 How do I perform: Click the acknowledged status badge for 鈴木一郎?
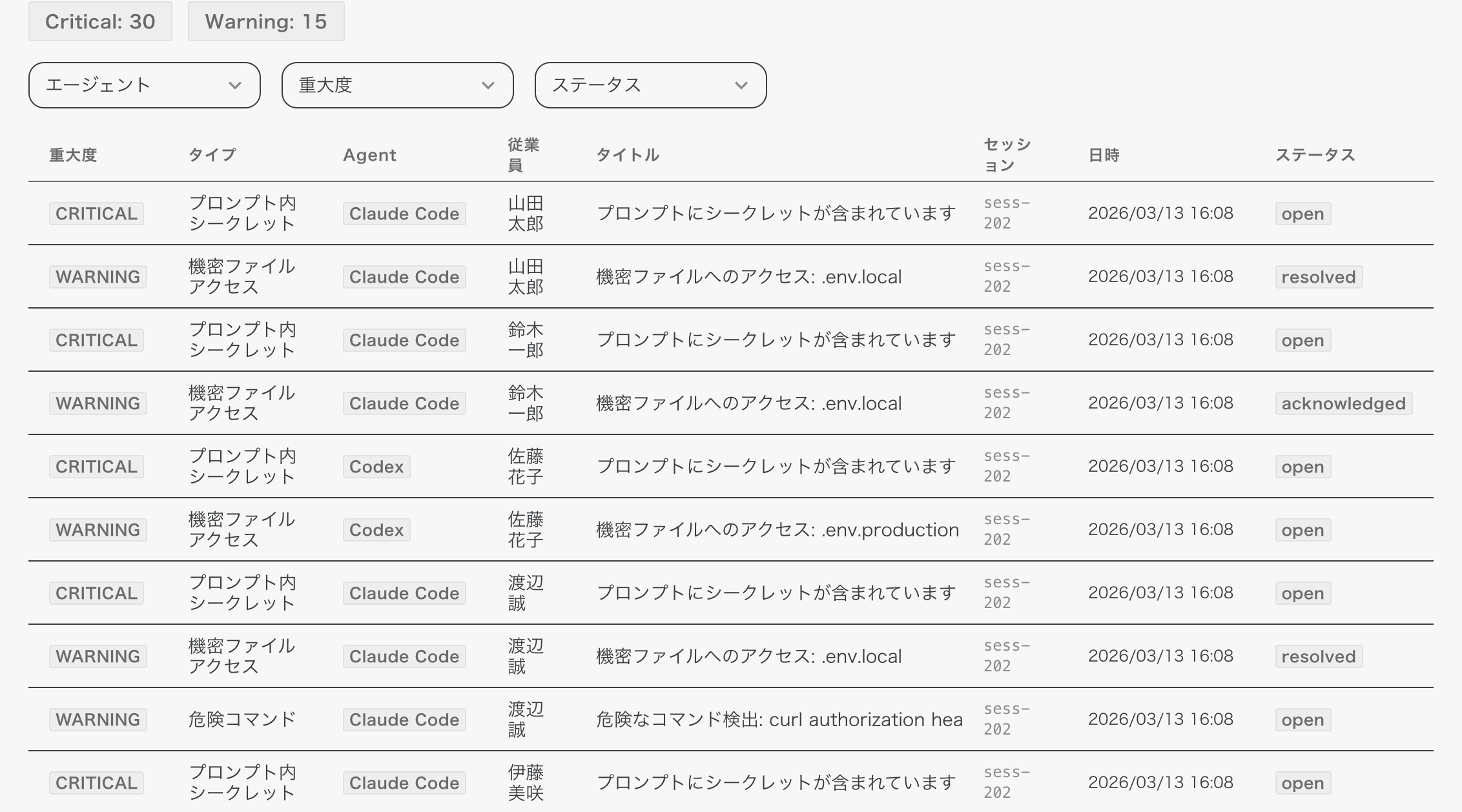coord(1343,403)
